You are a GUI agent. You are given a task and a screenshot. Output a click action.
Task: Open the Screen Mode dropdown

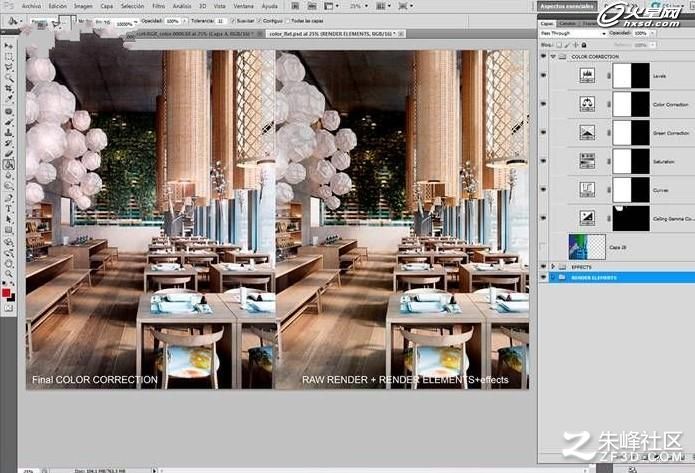click(406, 6)
